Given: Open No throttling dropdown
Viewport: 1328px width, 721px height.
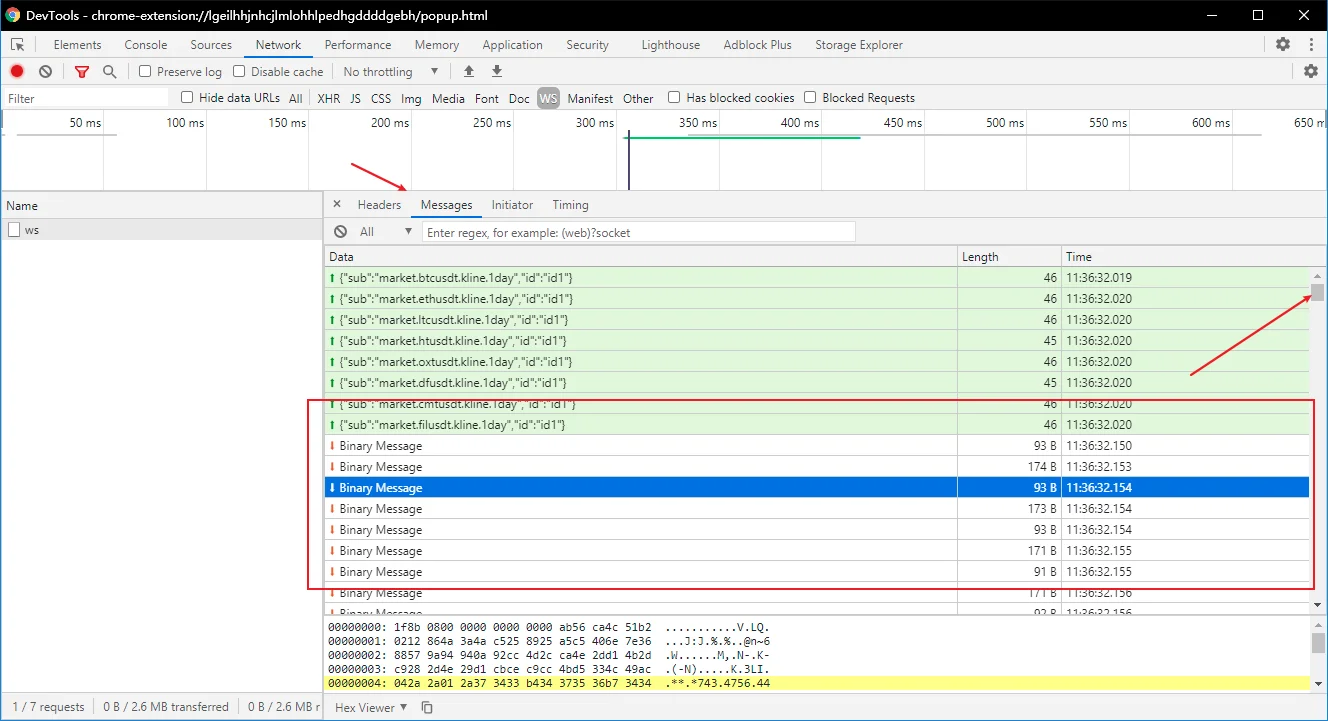Looking at the screenshot, I should [x=391, y=72].
